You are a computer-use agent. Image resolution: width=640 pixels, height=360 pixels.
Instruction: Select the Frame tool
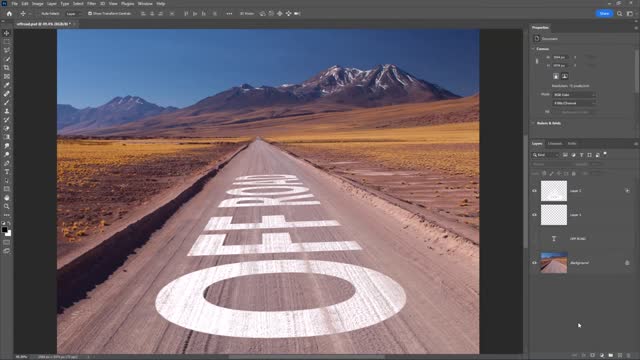click(x=7, y=76)
